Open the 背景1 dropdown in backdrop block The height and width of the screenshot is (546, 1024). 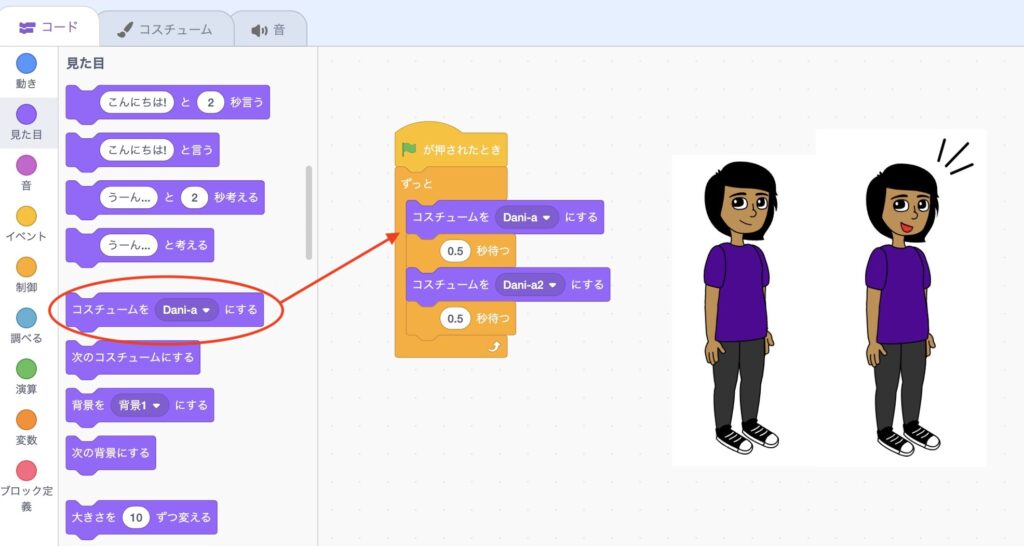(139, 405)
